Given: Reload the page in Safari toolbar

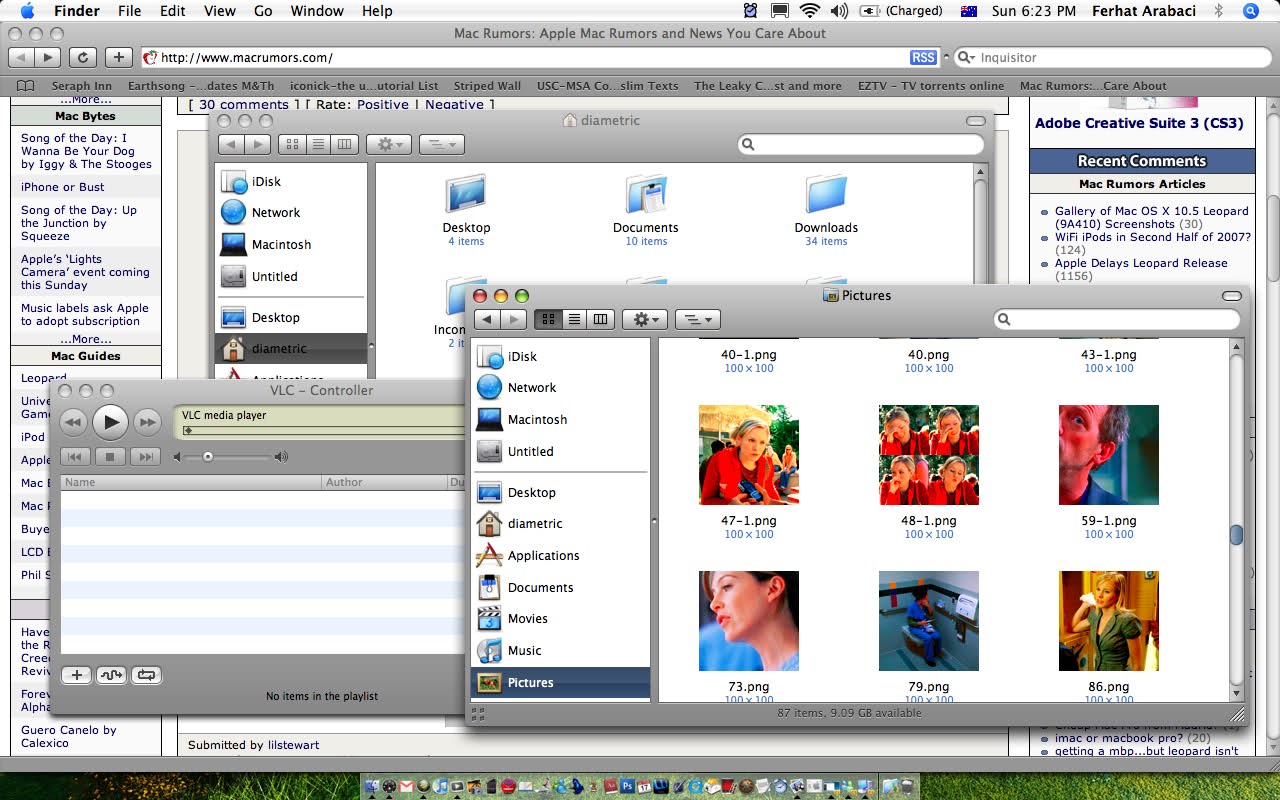Looking at the screenshot, I should coord(83,57).
